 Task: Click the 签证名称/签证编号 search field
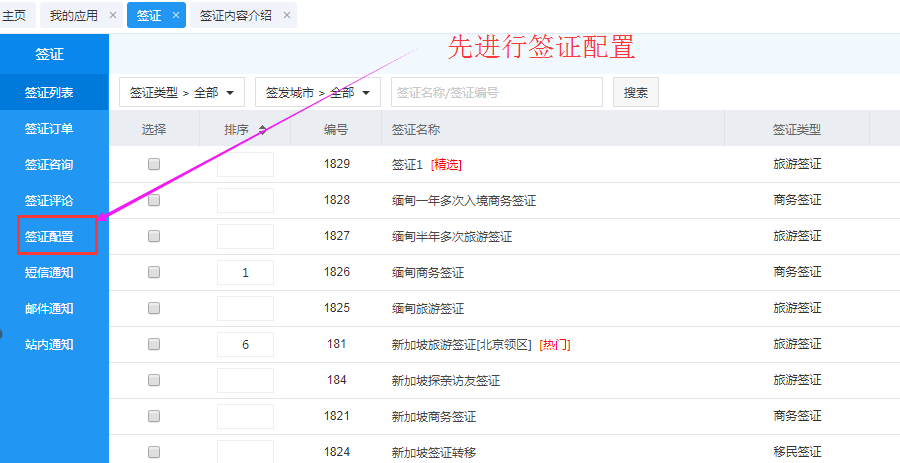[496, 92]
